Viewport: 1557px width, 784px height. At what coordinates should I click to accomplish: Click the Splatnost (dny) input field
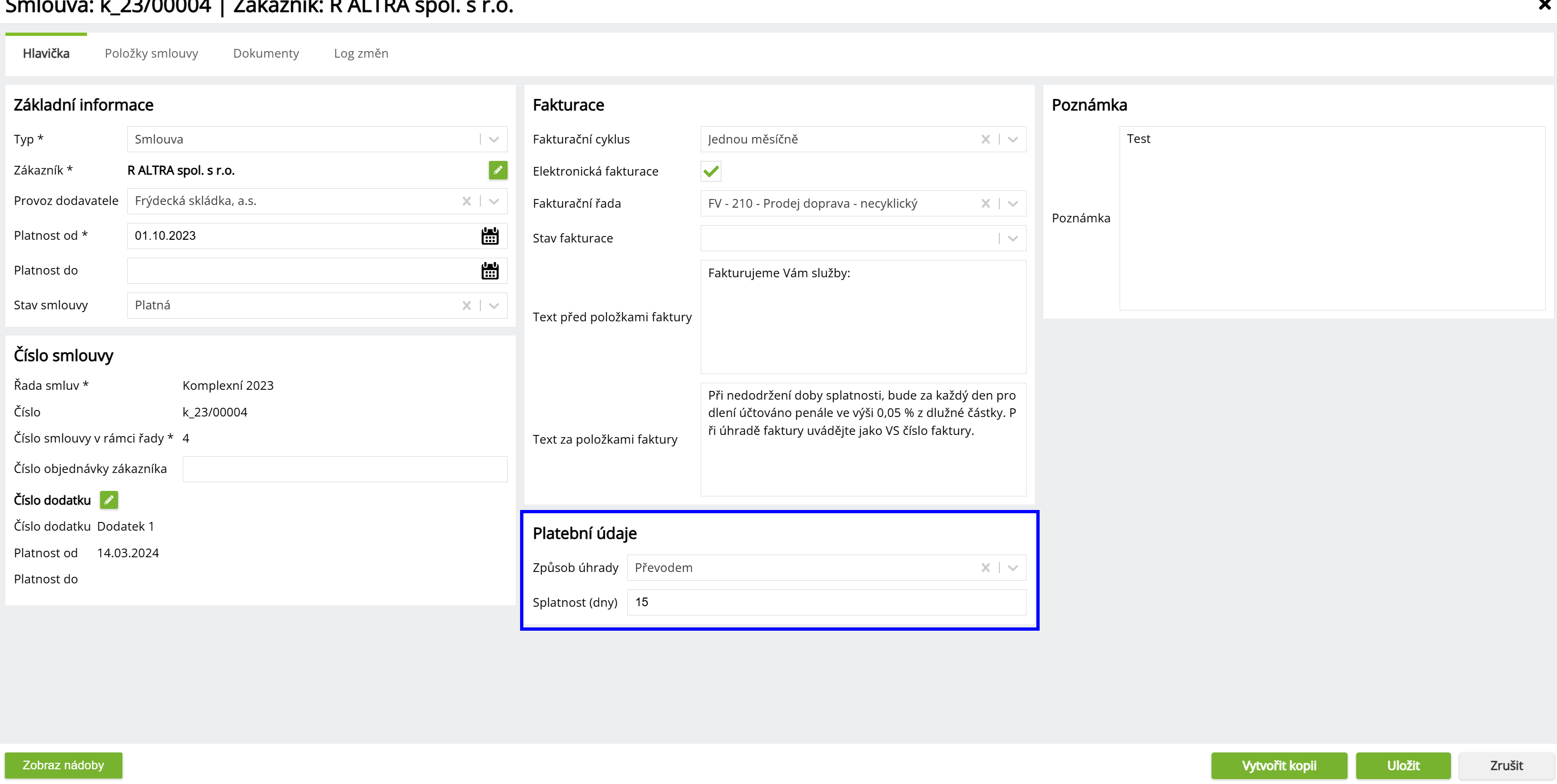(x=826, y=602)
